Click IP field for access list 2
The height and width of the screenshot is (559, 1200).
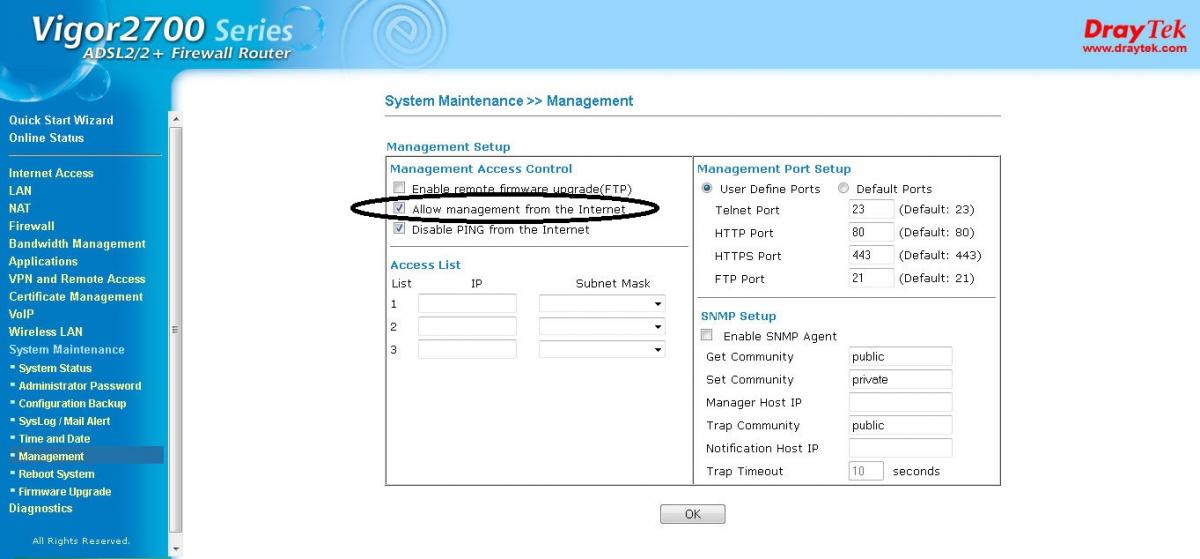[x=467, y=326]
